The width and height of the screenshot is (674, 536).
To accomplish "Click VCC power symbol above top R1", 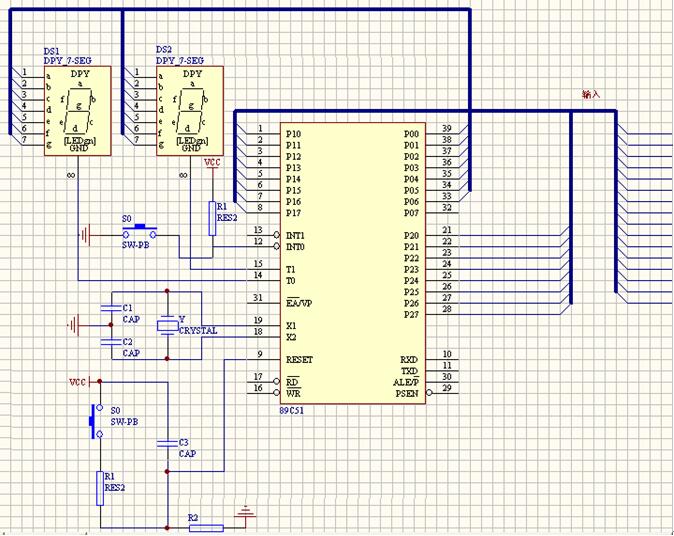I will 212,164.
